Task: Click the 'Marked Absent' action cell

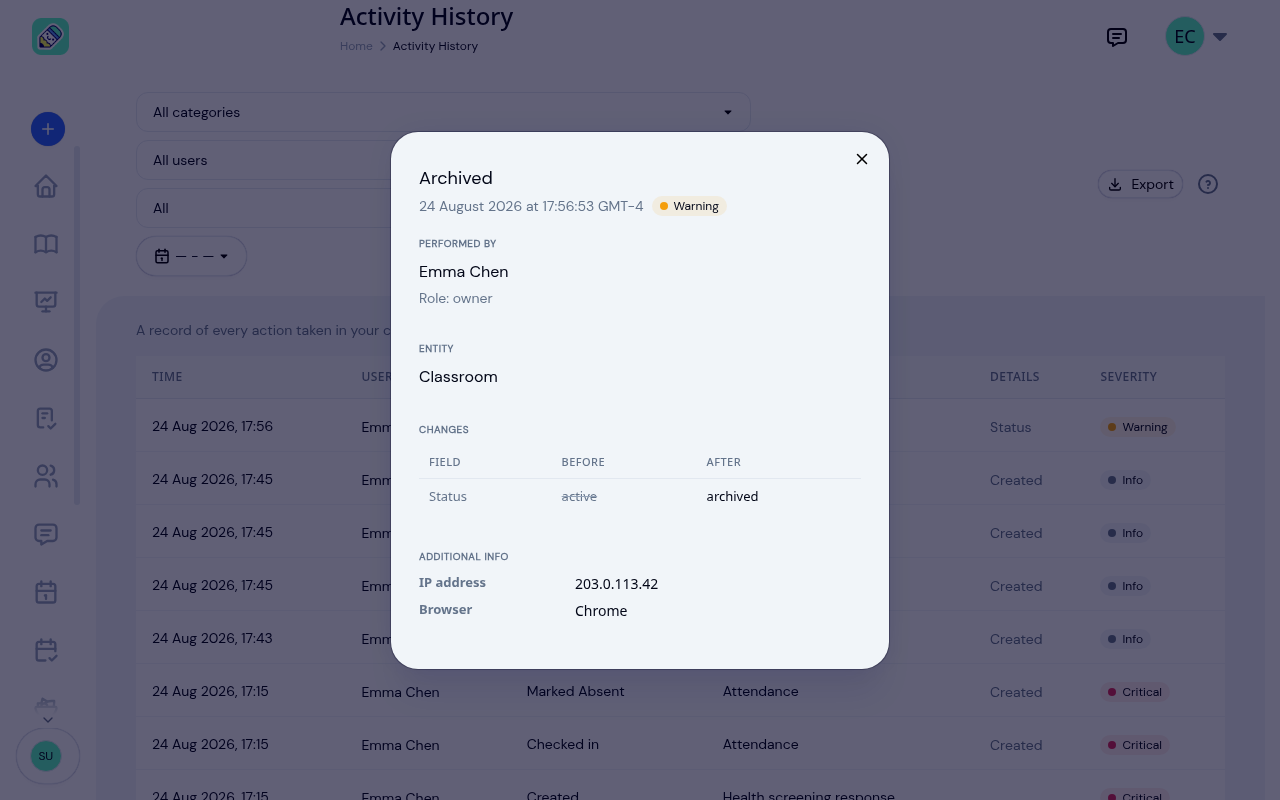Action: point(575,691)
